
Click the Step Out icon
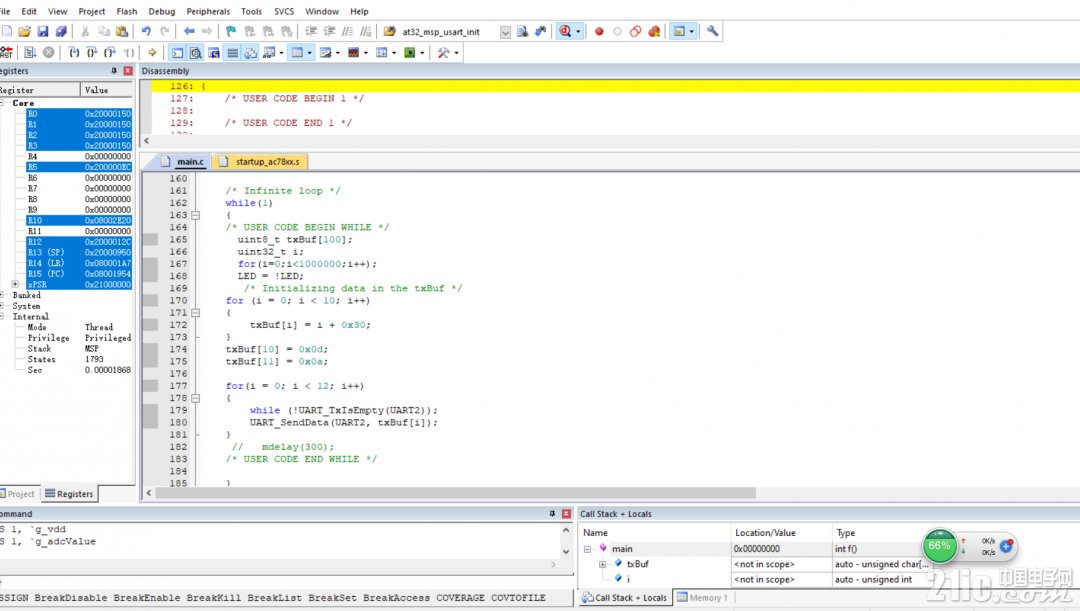110,52
